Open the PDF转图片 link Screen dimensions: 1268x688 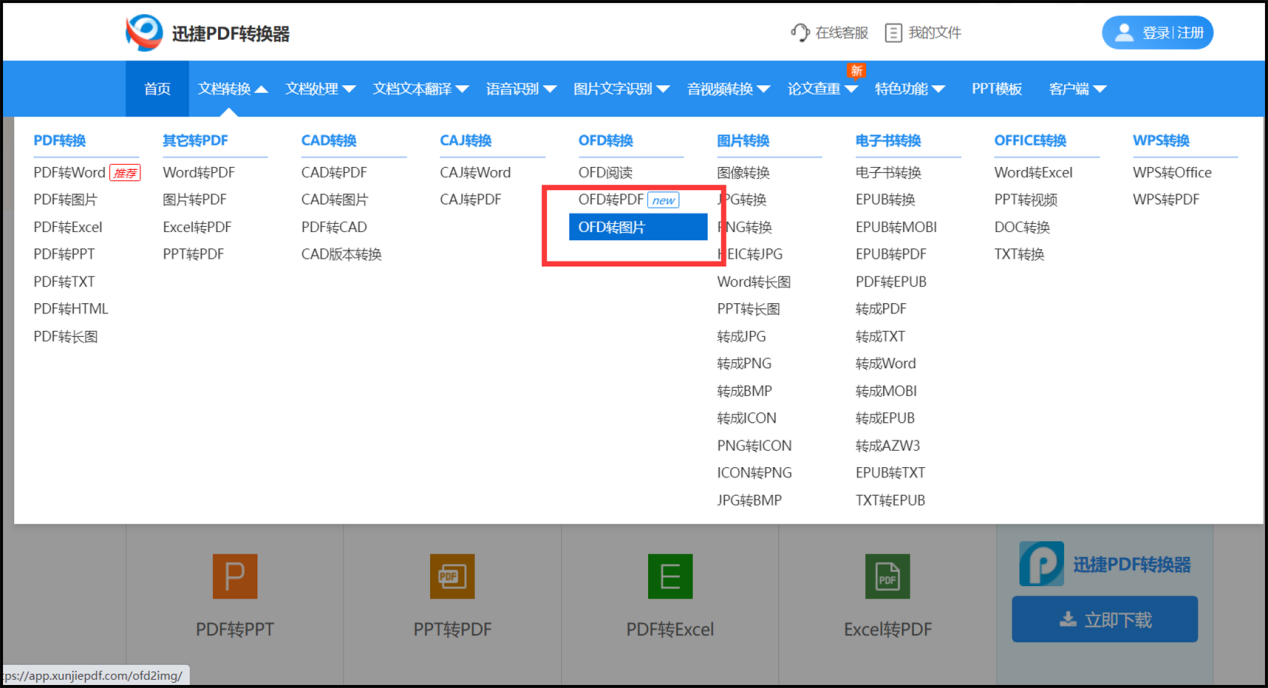(65, 199)
